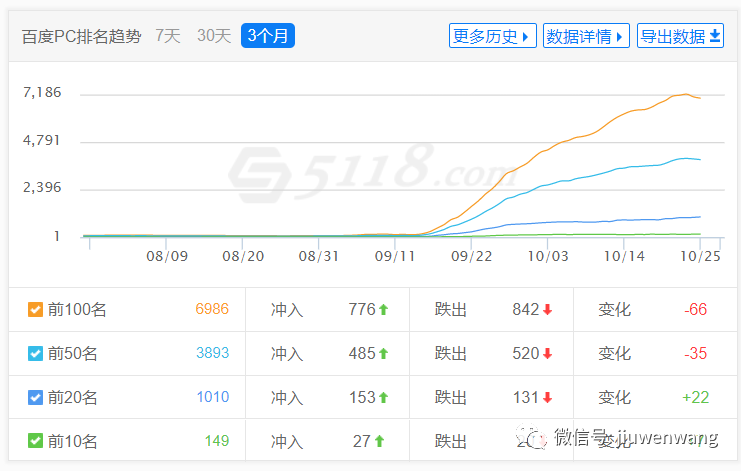Click the 7,186 y-axis label
This screenshot has height=471, width=741.
click(x=42, y=92)
